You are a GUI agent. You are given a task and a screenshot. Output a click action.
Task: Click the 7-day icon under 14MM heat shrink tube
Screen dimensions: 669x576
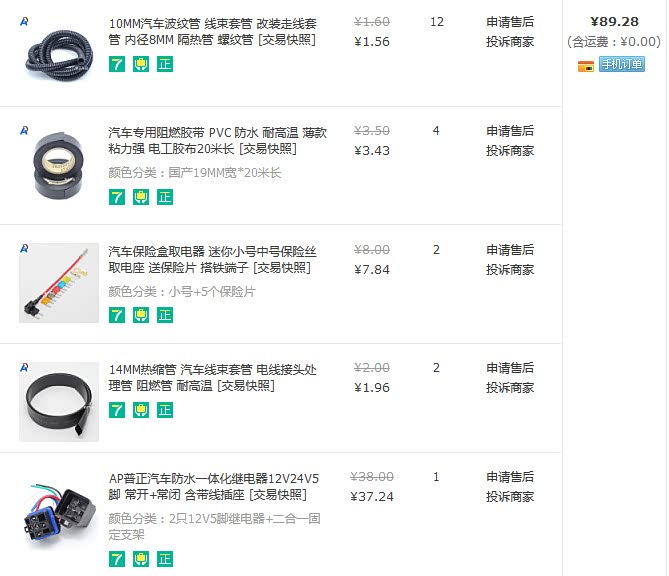(117, 410)
